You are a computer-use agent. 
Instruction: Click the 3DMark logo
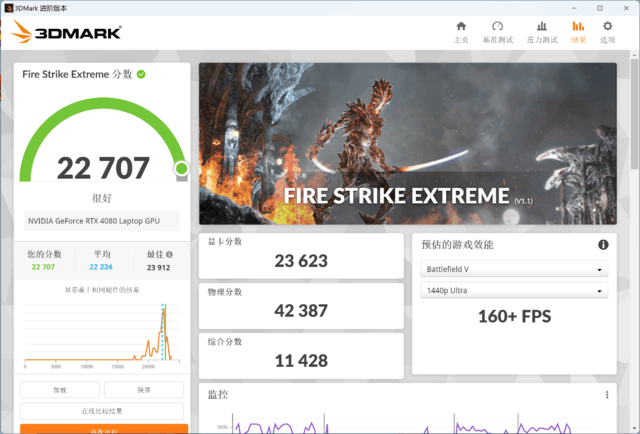tap(66, 31)
